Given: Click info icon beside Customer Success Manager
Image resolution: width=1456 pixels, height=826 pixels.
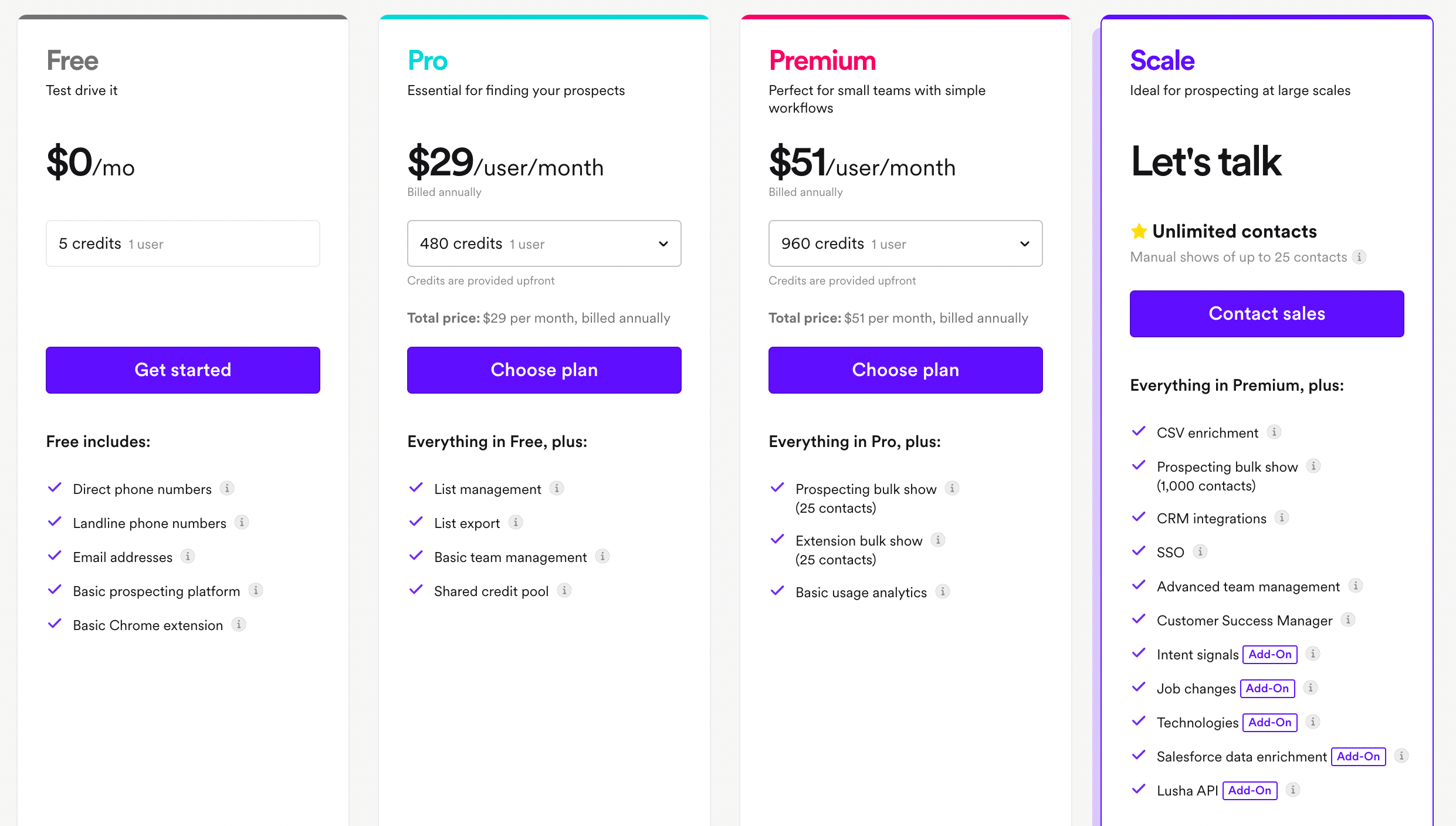Looking at the screenshot, I should click(1348, 619).
